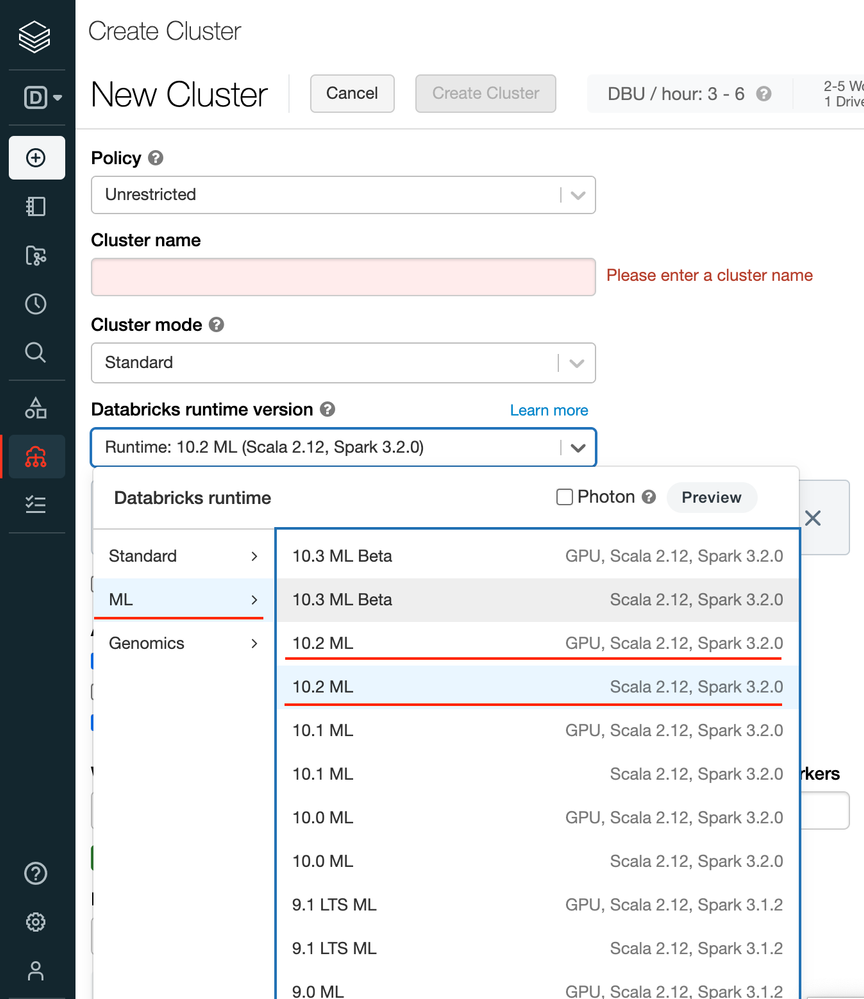
Task: Open the Repos icon in sidebar
Action: pyautogui.click(x=36, y=256)
